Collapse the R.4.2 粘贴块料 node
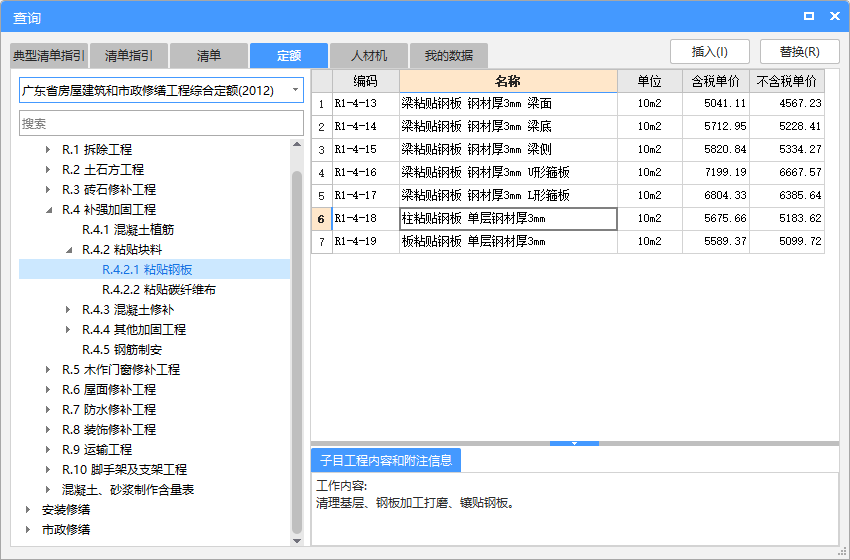Viewport: 850px width, 560px height. tap(69, 250)
